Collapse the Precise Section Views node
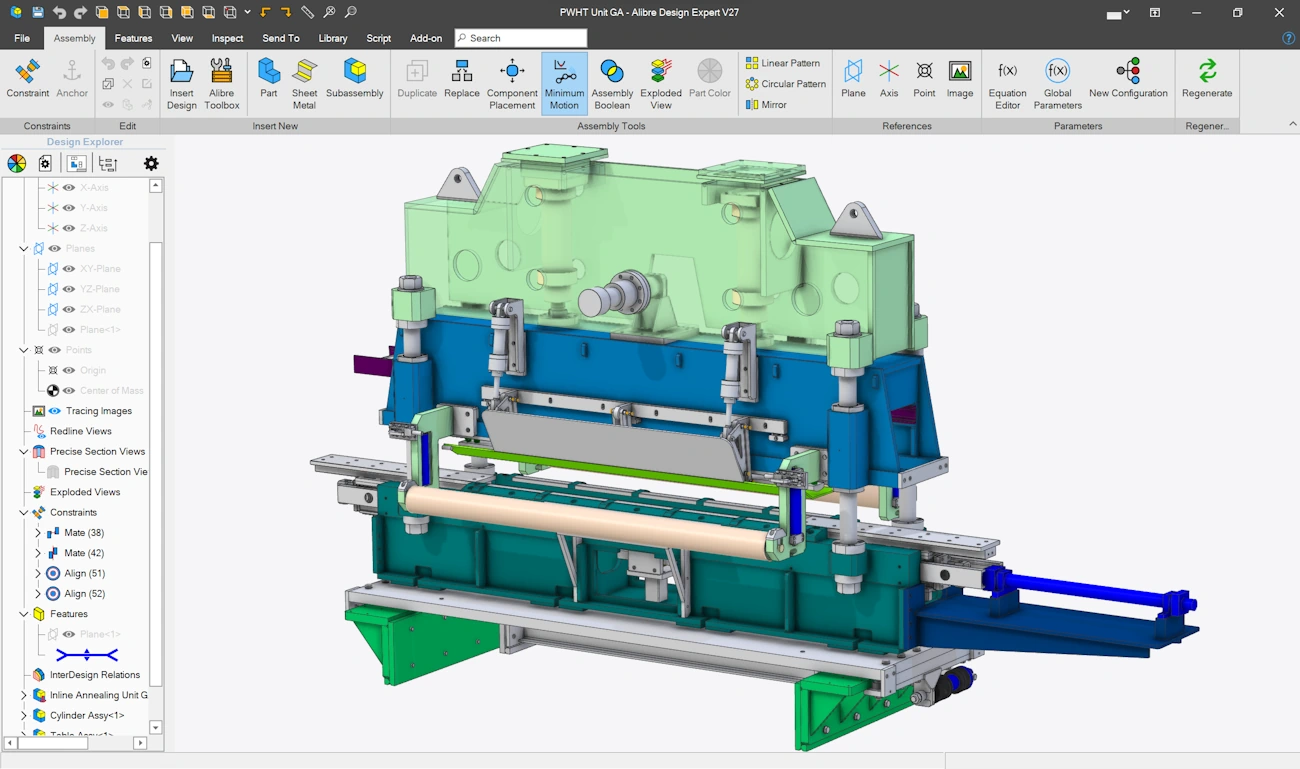The height and width of the screenshot is (769, 1300). (x=24, y=452)
